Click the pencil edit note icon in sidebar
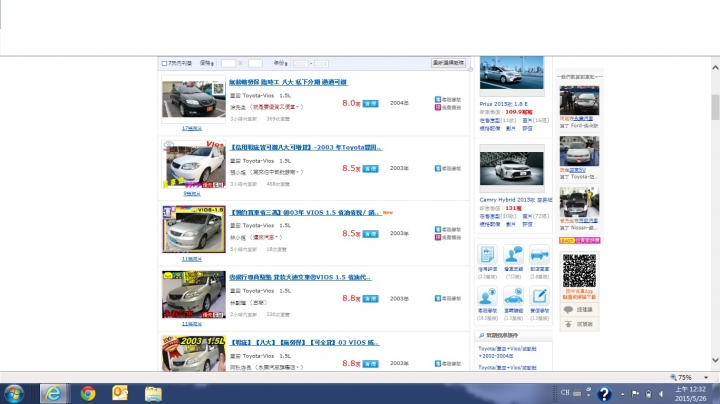The height and width of the screenshot is (404, 720). pos(539,296)
